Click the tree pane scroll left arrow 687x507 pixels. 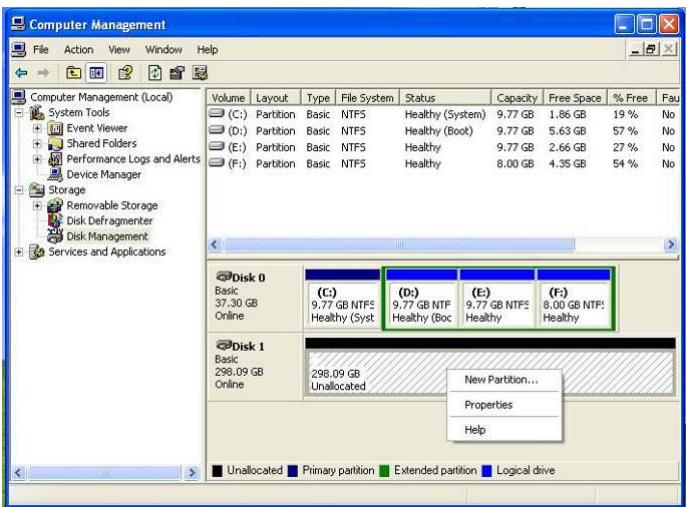click(18, 472)
